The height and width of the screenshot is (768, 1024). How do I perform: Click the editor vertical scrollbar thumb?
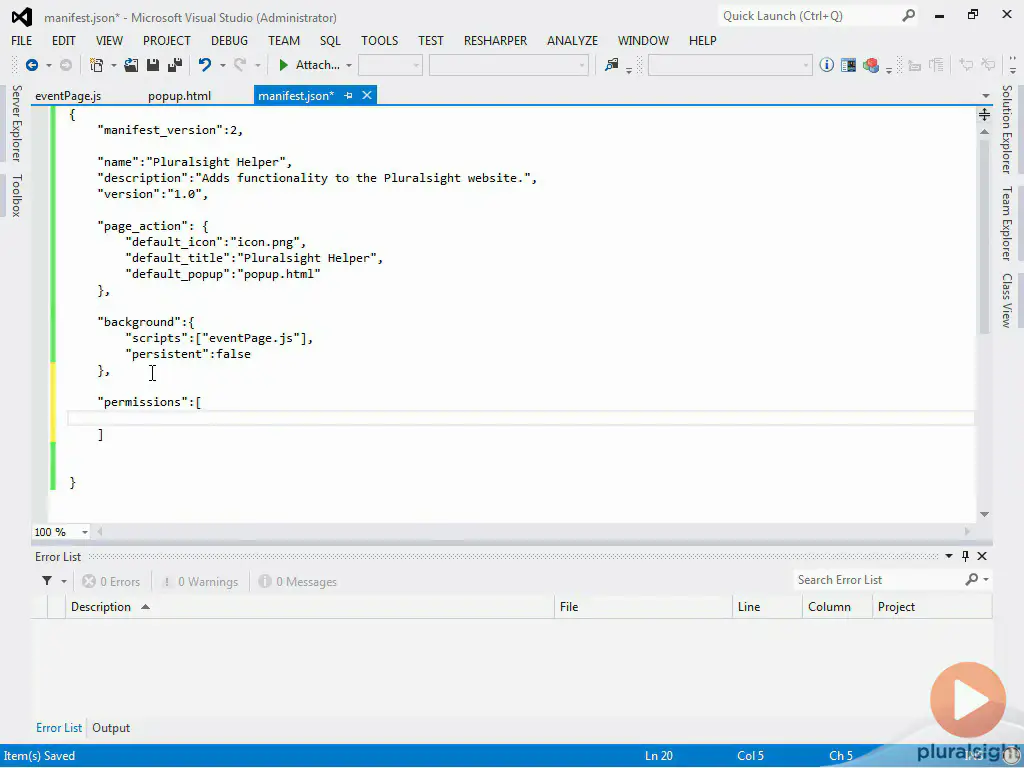(984, 236)
